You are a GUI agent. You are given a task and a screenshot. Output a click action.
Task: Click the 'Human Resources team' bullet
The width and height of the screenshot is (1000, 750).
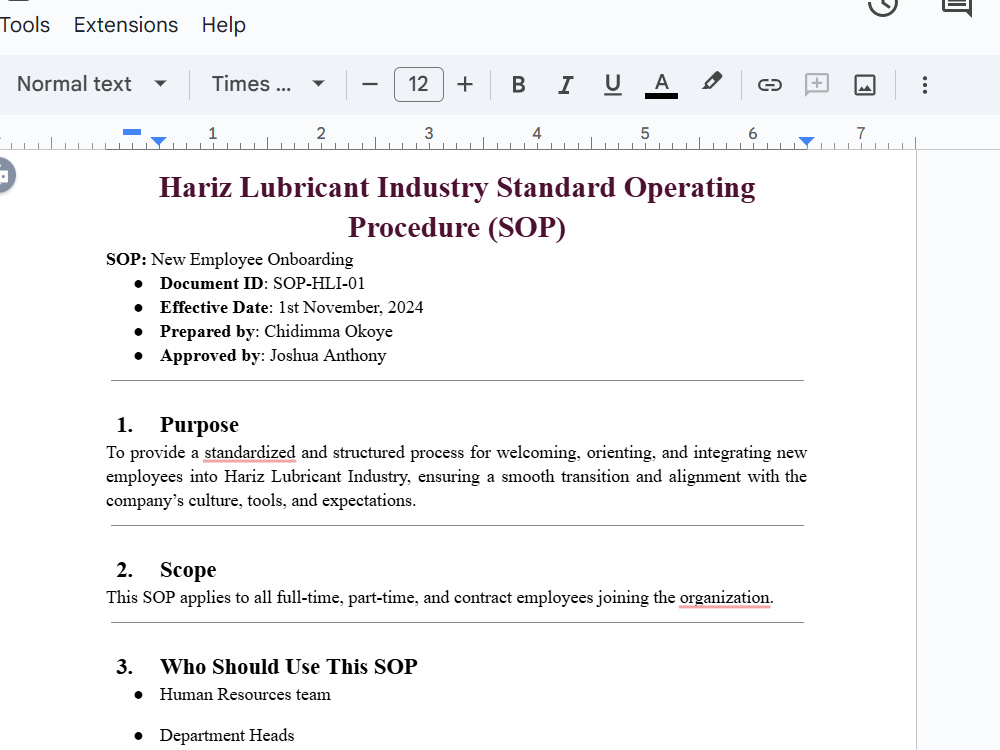[245, 695]
